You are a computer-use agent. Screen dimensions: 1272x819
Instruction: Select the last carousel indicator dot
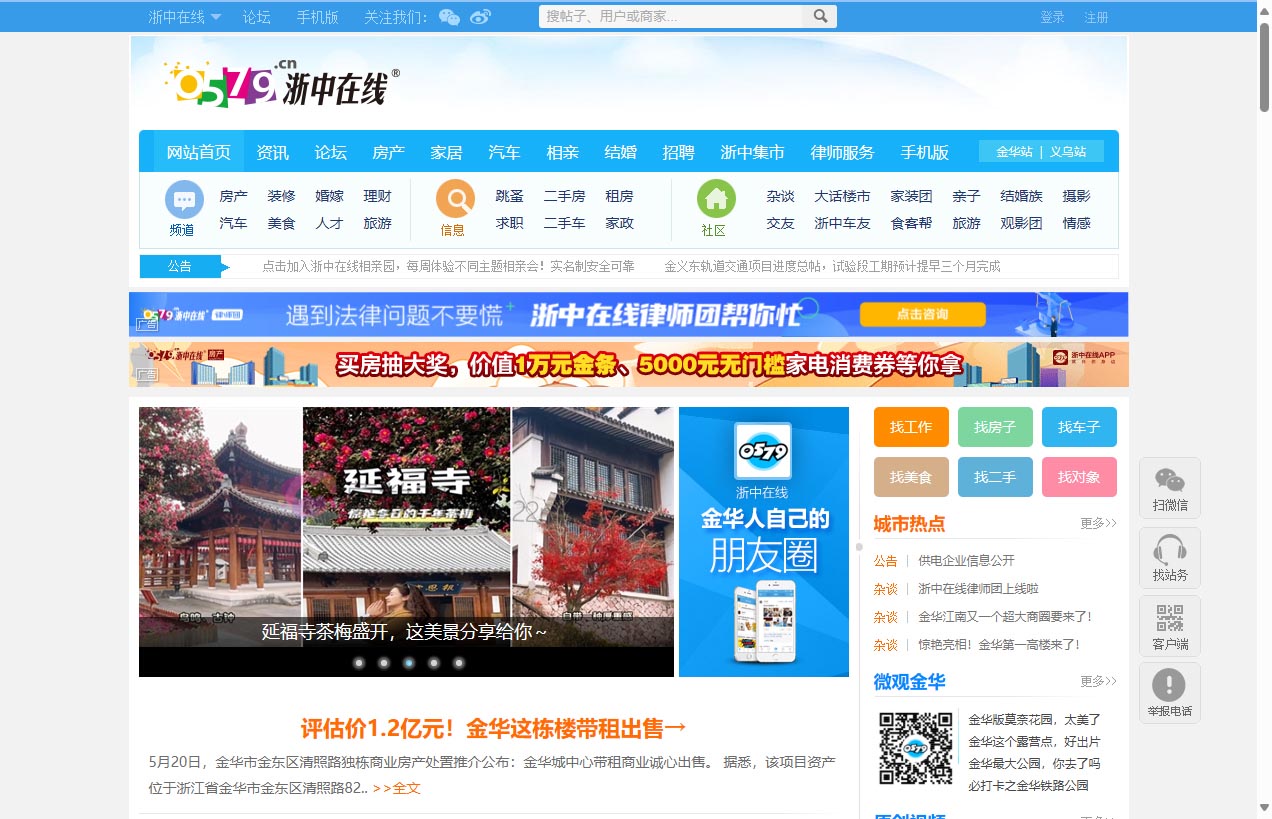pos(459,663)
